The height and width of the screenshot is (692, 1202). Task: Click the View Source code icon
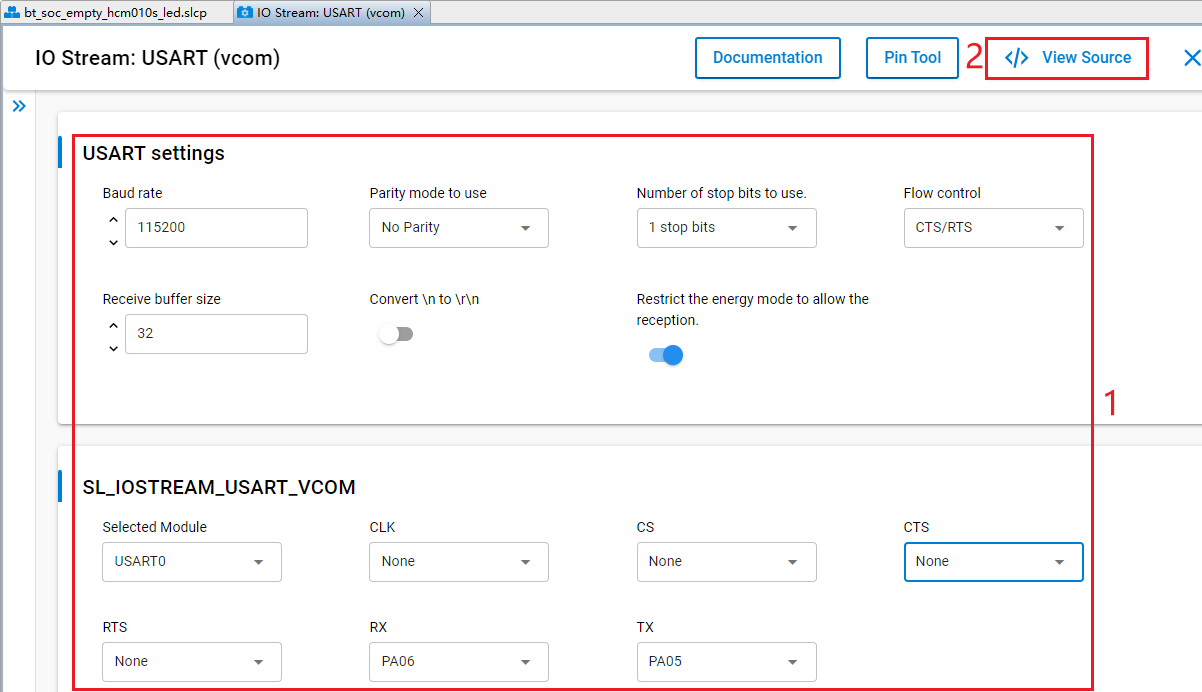(x=1018, y=57)
